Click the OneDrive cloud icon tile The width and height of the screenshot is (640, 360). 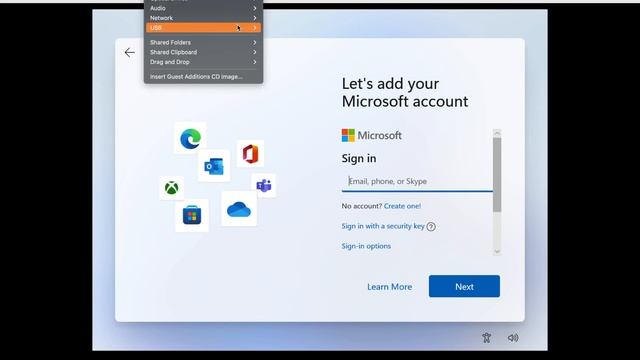pyautogui.click(x=239, y=209)
